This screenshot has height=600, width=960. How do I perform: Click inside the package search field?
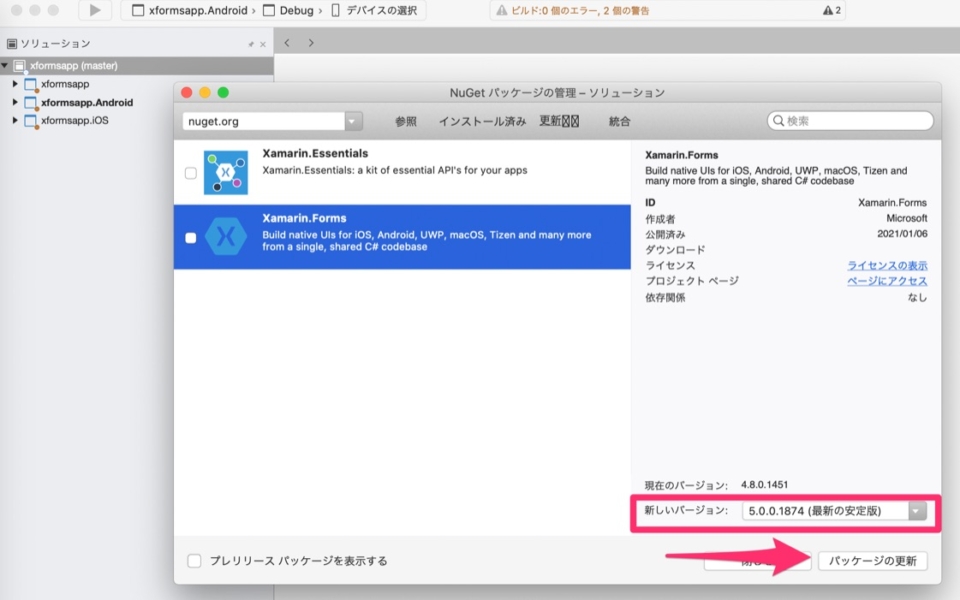(850, 119)
